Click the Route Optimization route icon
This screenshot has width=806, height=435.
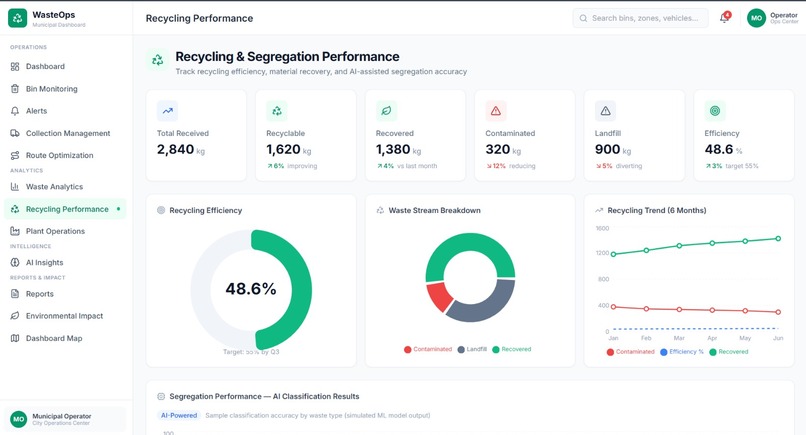[15, 155]
